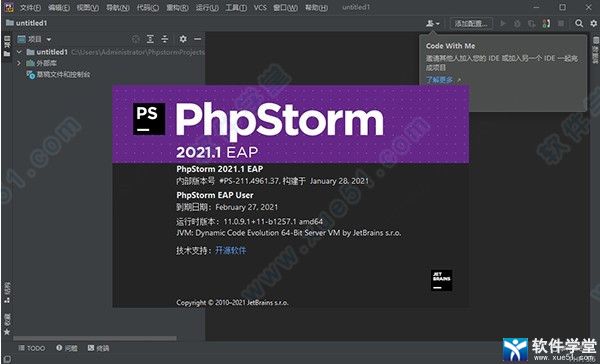Open the 编辑(E) menu

pyautogui.click(x=59, y=8)
